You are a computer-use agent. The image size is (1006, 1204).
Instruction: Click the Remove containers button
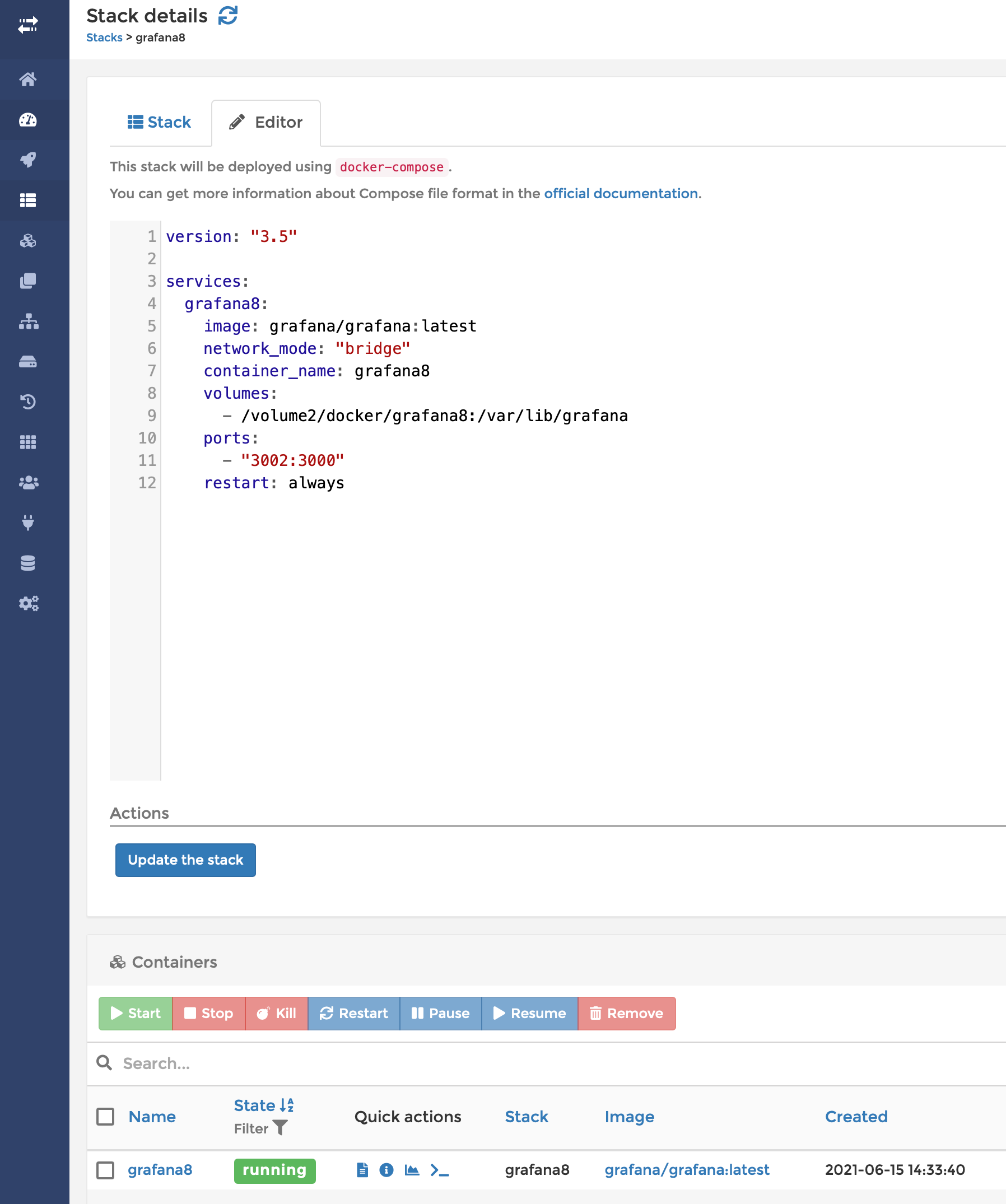tap(627, 1013)
